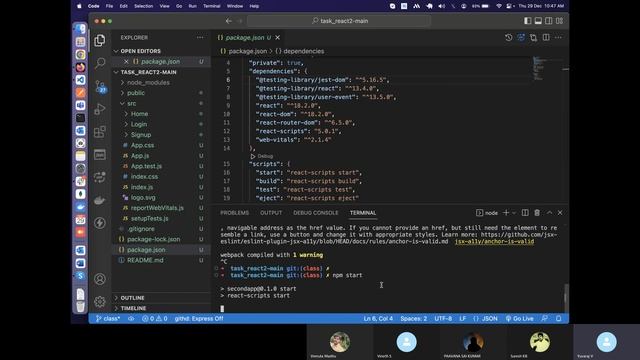The width and height of the screenshot is (640, 360).
Task: Click errors and warnings count in status bar
Action: pos(155,318)
